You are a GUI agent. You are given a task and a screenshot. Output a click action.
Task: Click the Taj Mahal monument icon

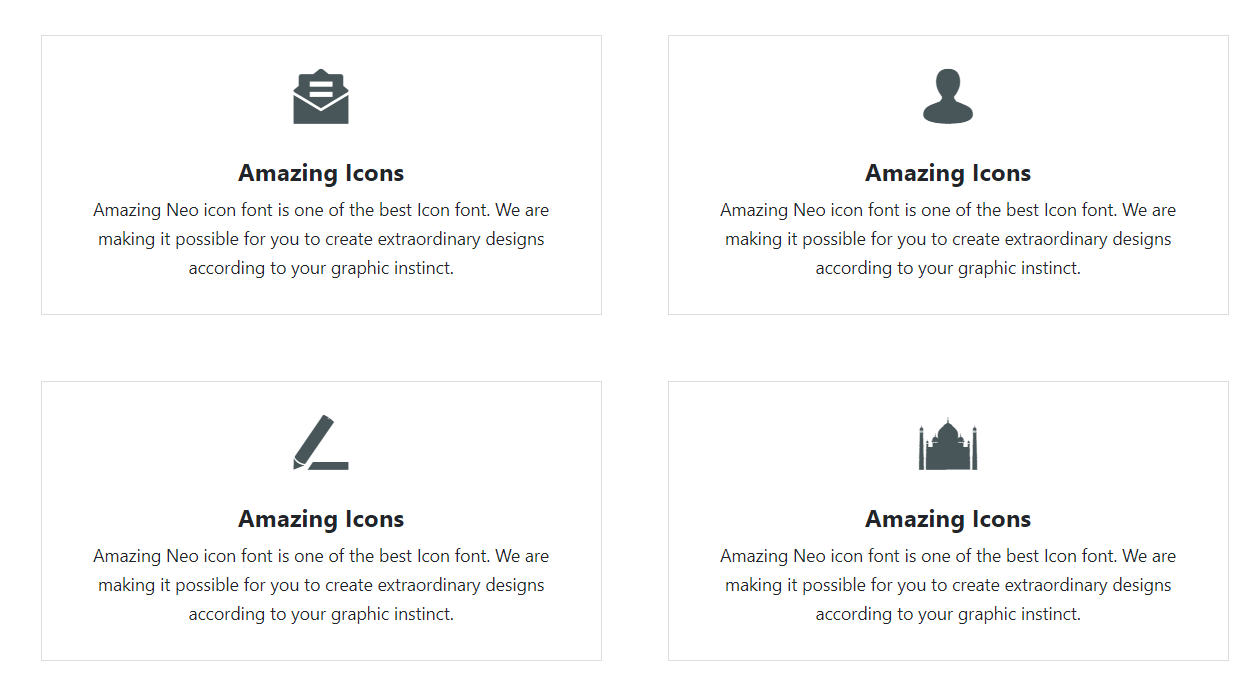tap(948, 444)
